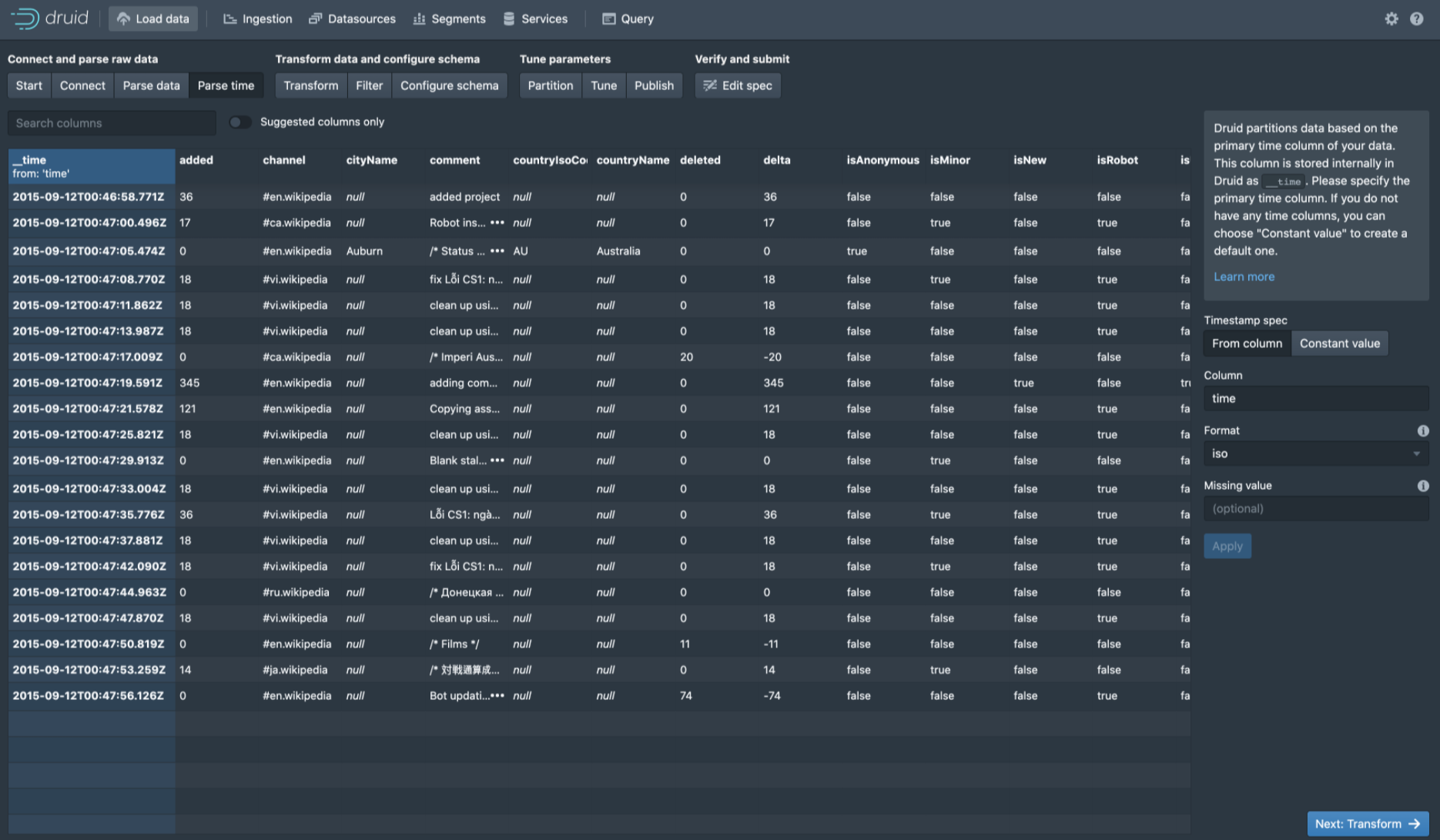Open Segments view
This screenshot has height=840, width=1440.
(x=449, y=18)
